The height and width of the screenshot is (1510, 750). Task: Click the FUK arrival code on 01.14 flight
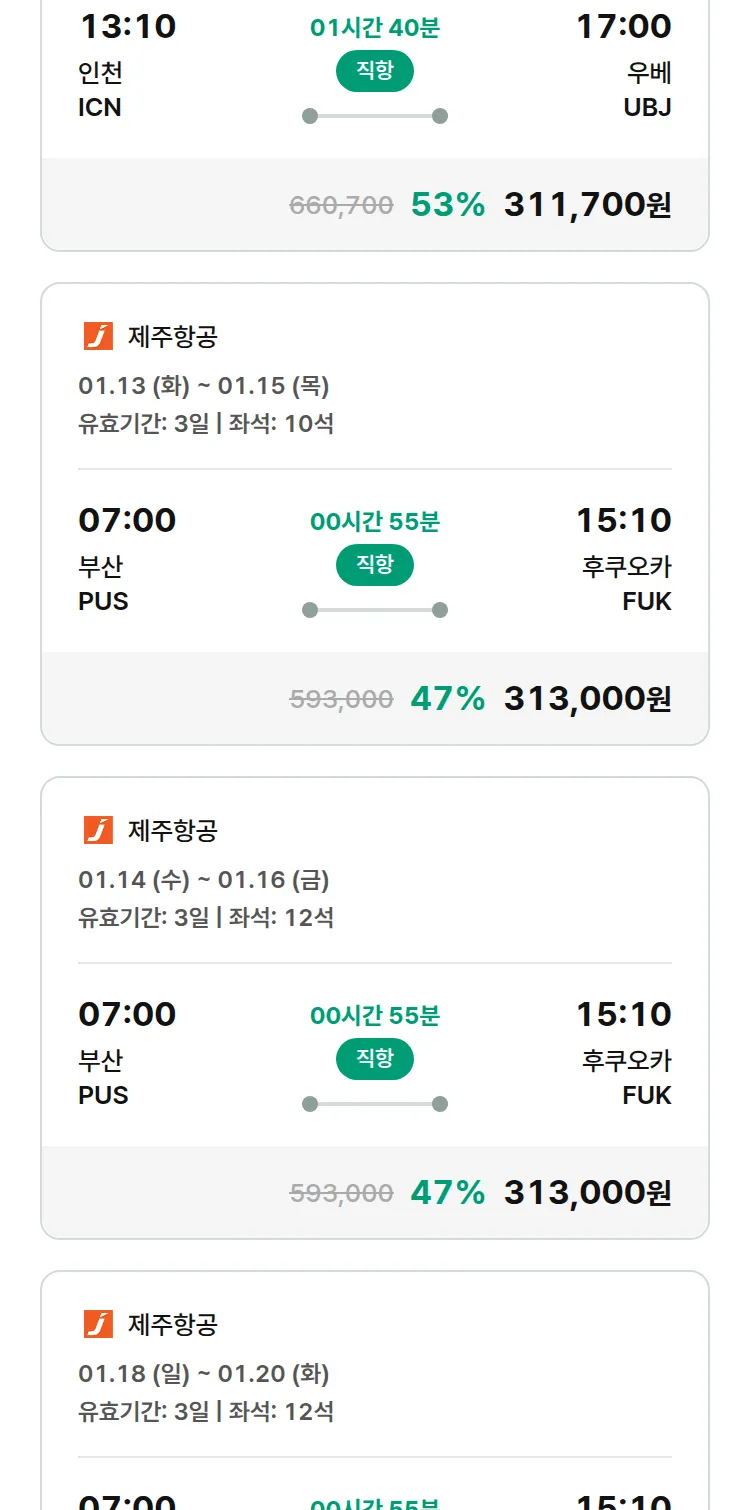click(646, 1095)
